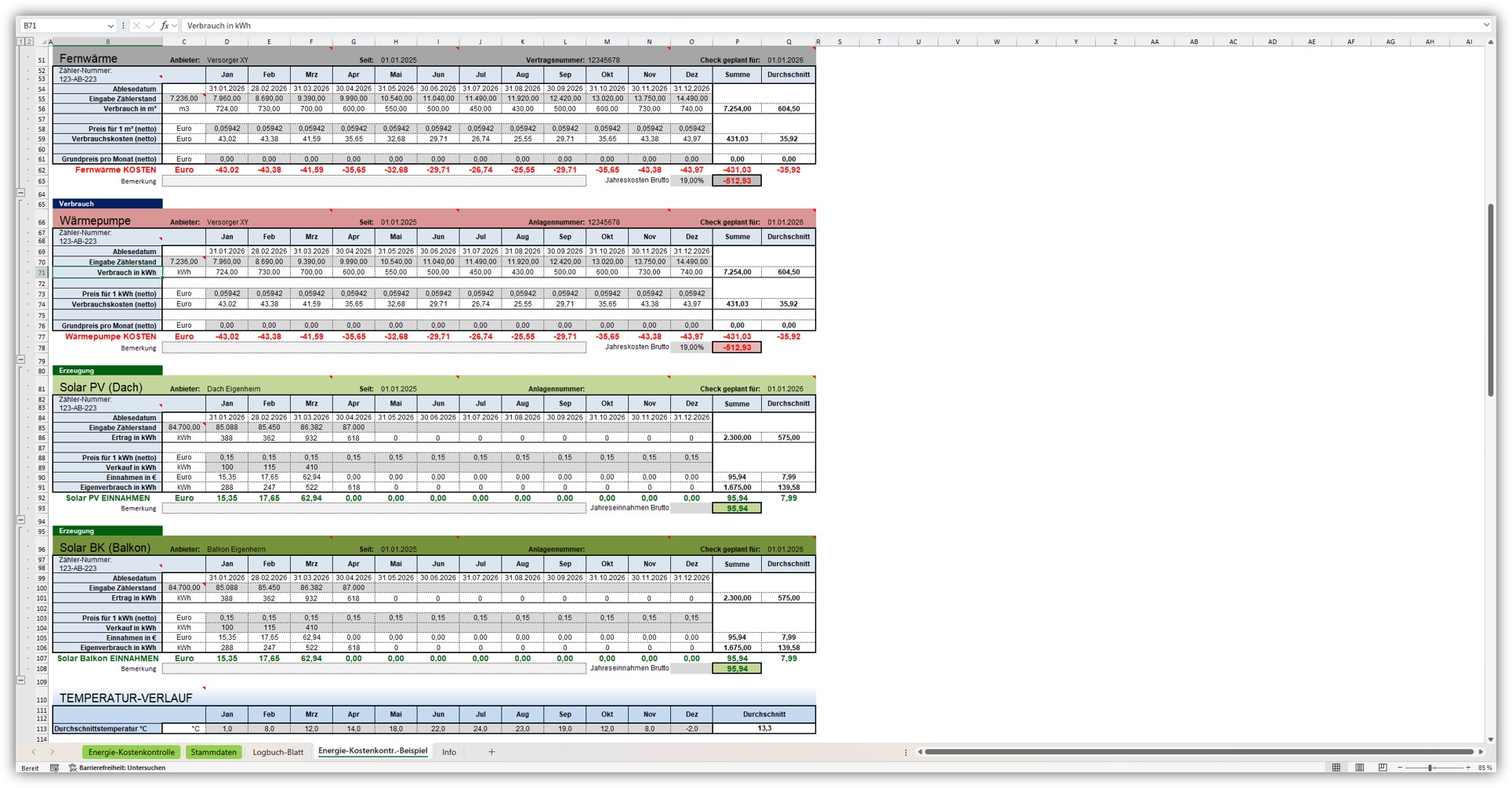Switch to Page Break Preview icon
Image resolution: width=1512 pixels, height=788 pixels.
tap(1383, 768)
